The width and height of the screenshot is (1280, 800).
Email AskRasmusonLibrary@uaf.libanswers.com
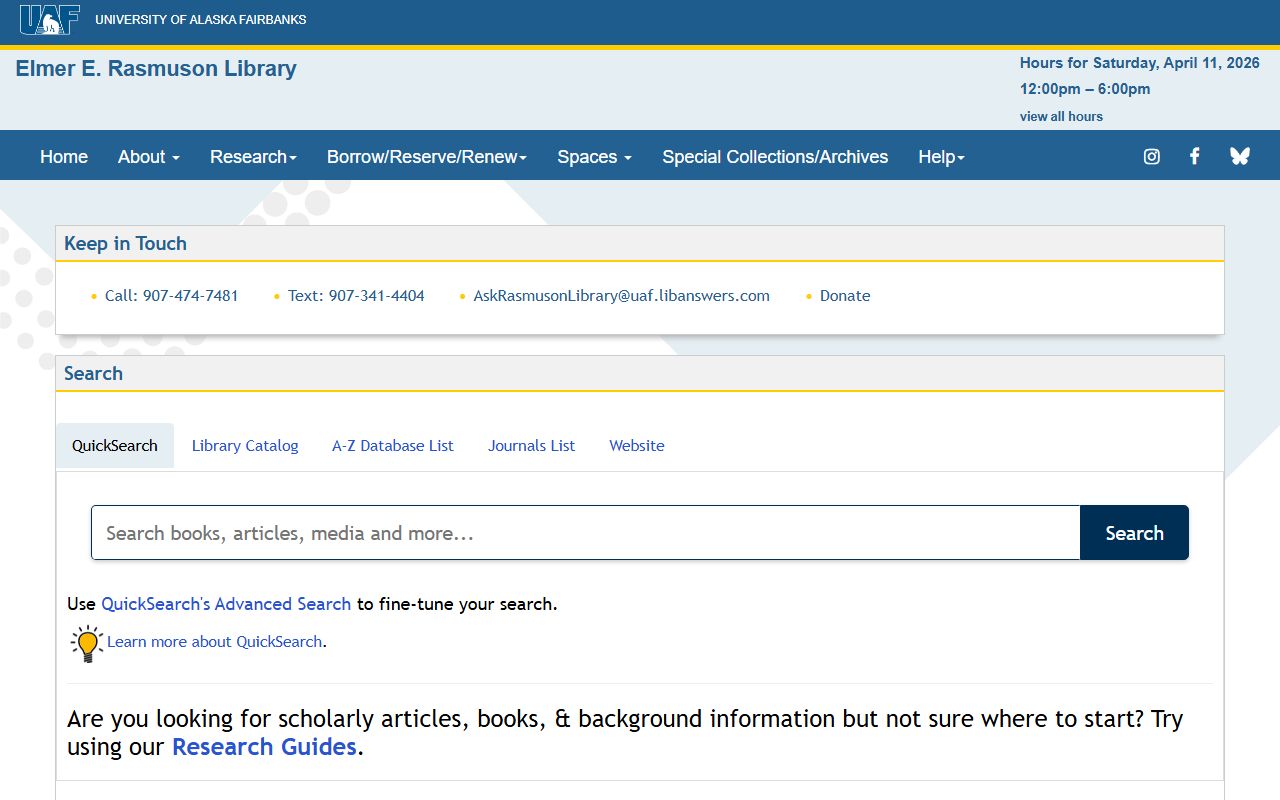[622, 296]
